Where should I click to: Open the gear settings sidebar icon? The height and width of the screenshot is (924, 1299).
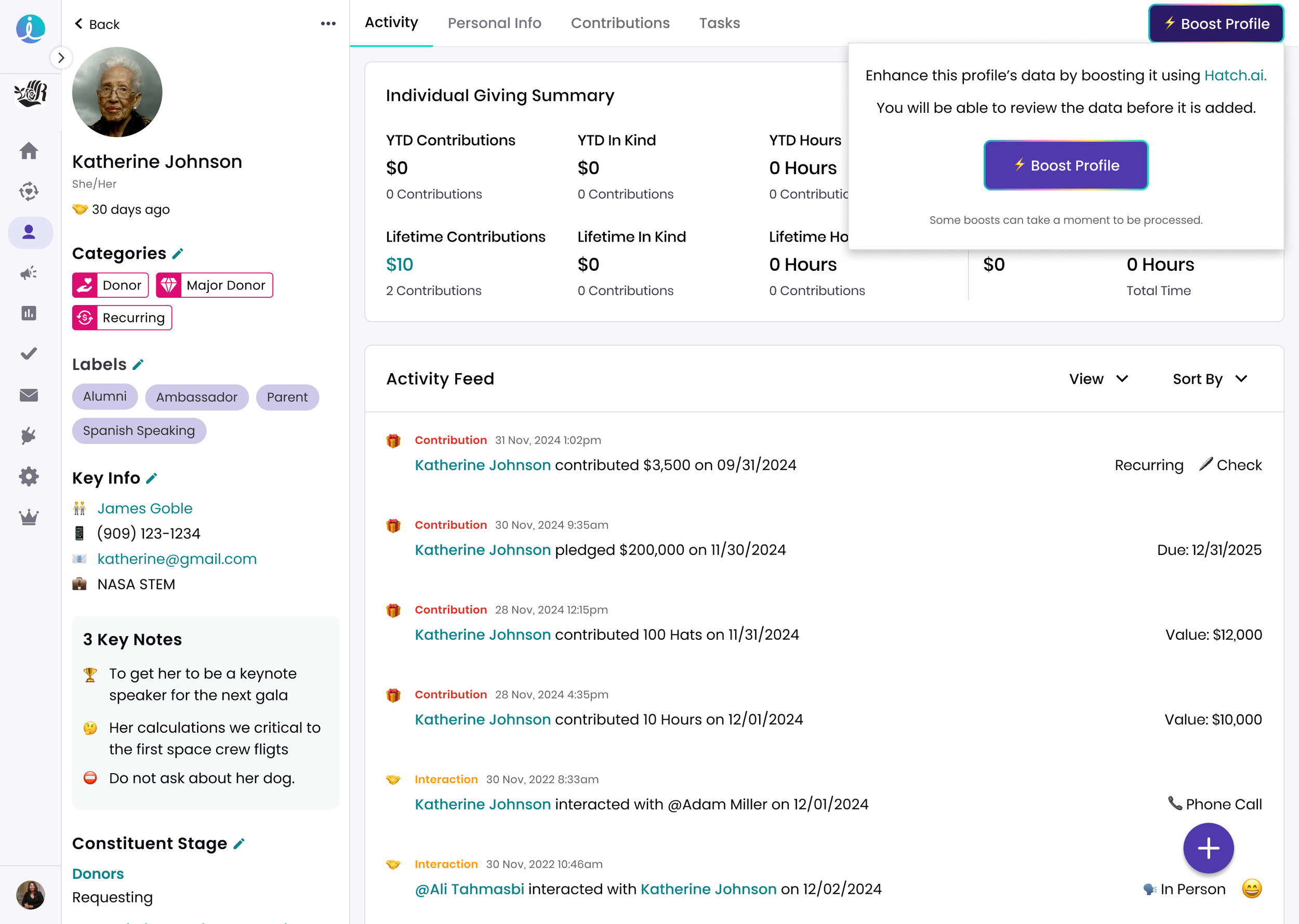[x=29, y=476]
